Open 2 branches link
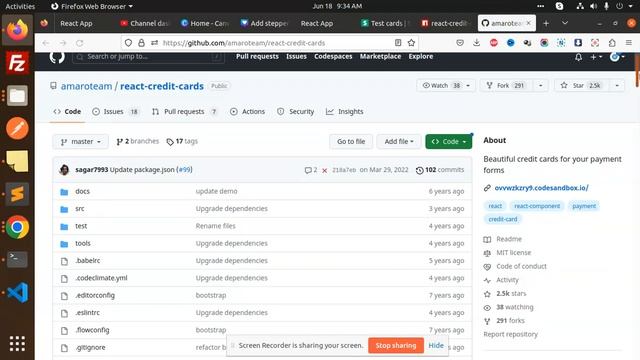The width and height of the screenshot is (640, 360). point(138,141)
